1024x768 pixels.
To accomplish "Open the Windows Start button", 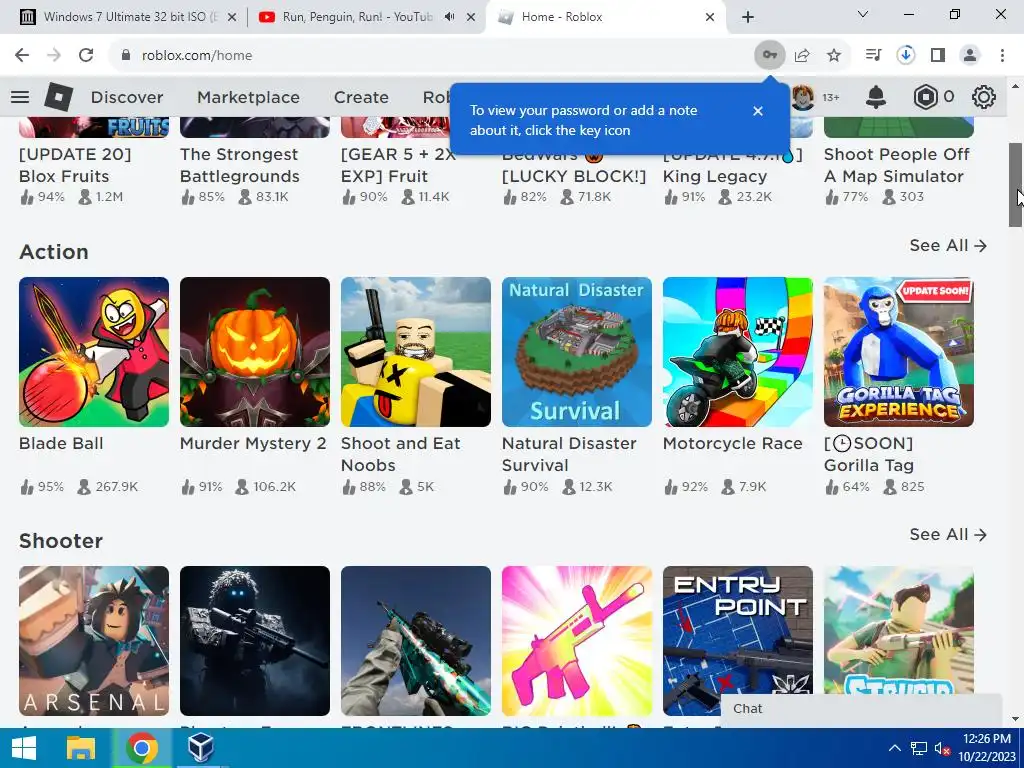I will (x=24, y=748).
